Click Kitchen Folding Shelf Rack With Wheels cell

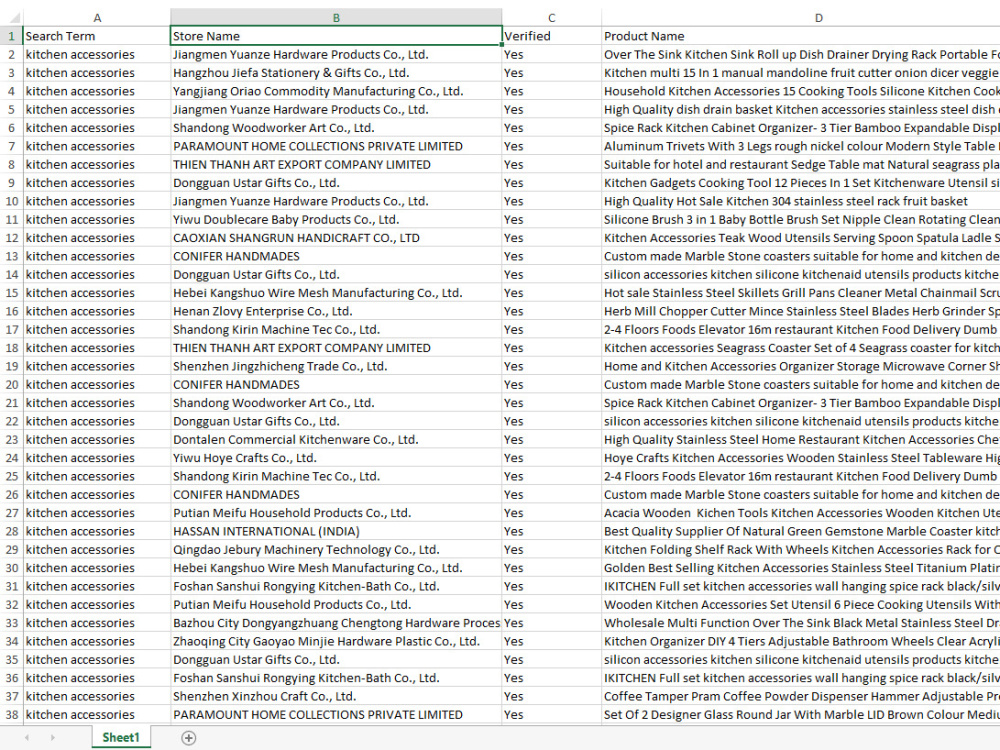click(x=800, y=550)
